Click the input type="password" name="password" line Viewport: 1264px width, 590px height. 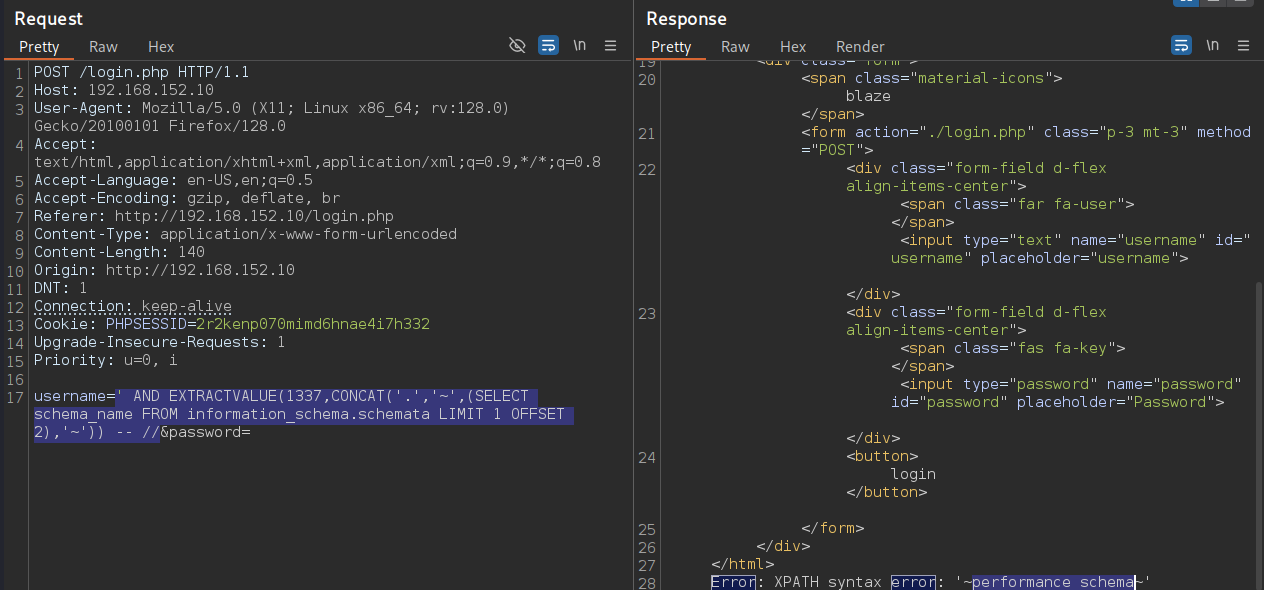1071,384
